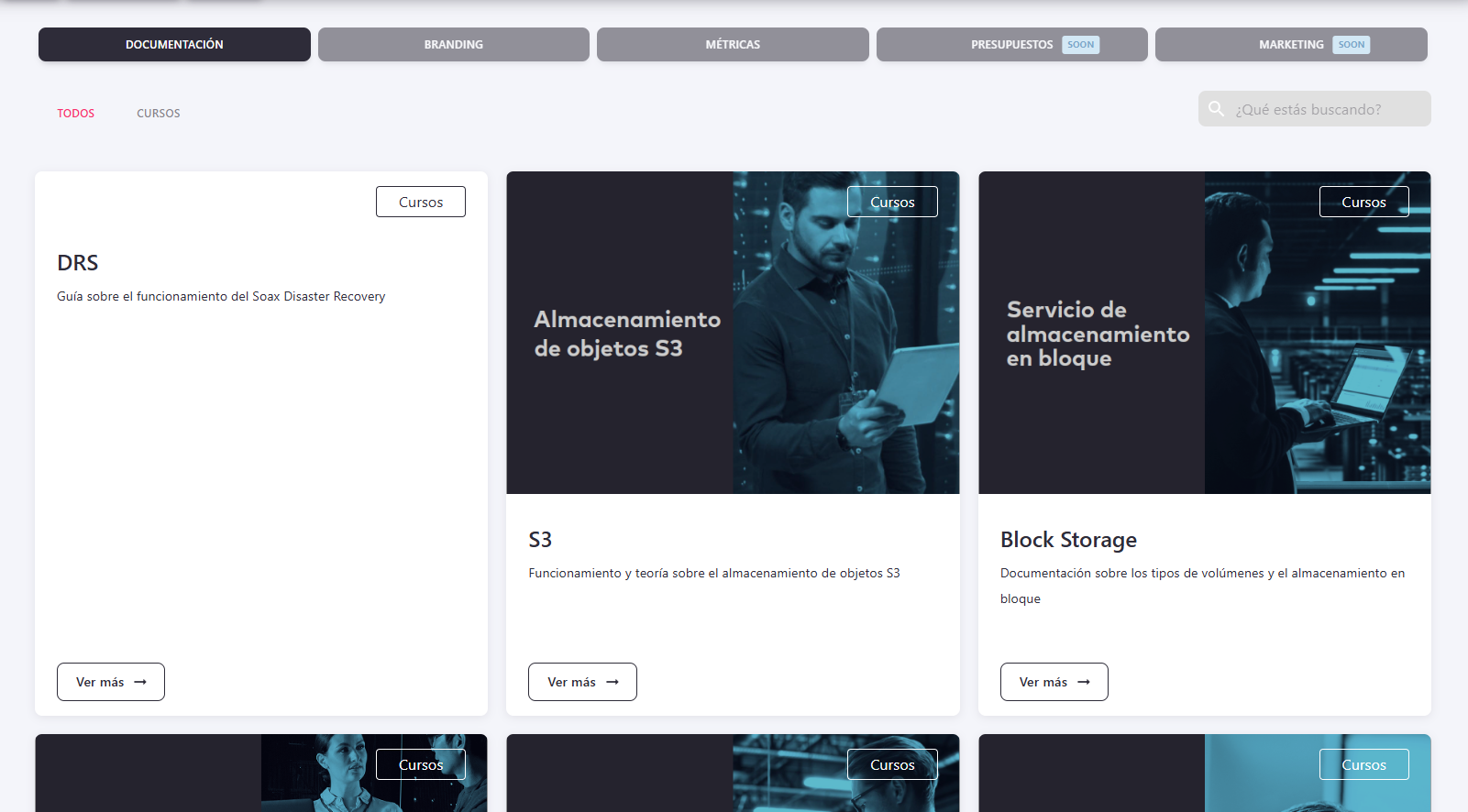Open the Documentación tab
1468x812 pixels.
click(174, 45)
